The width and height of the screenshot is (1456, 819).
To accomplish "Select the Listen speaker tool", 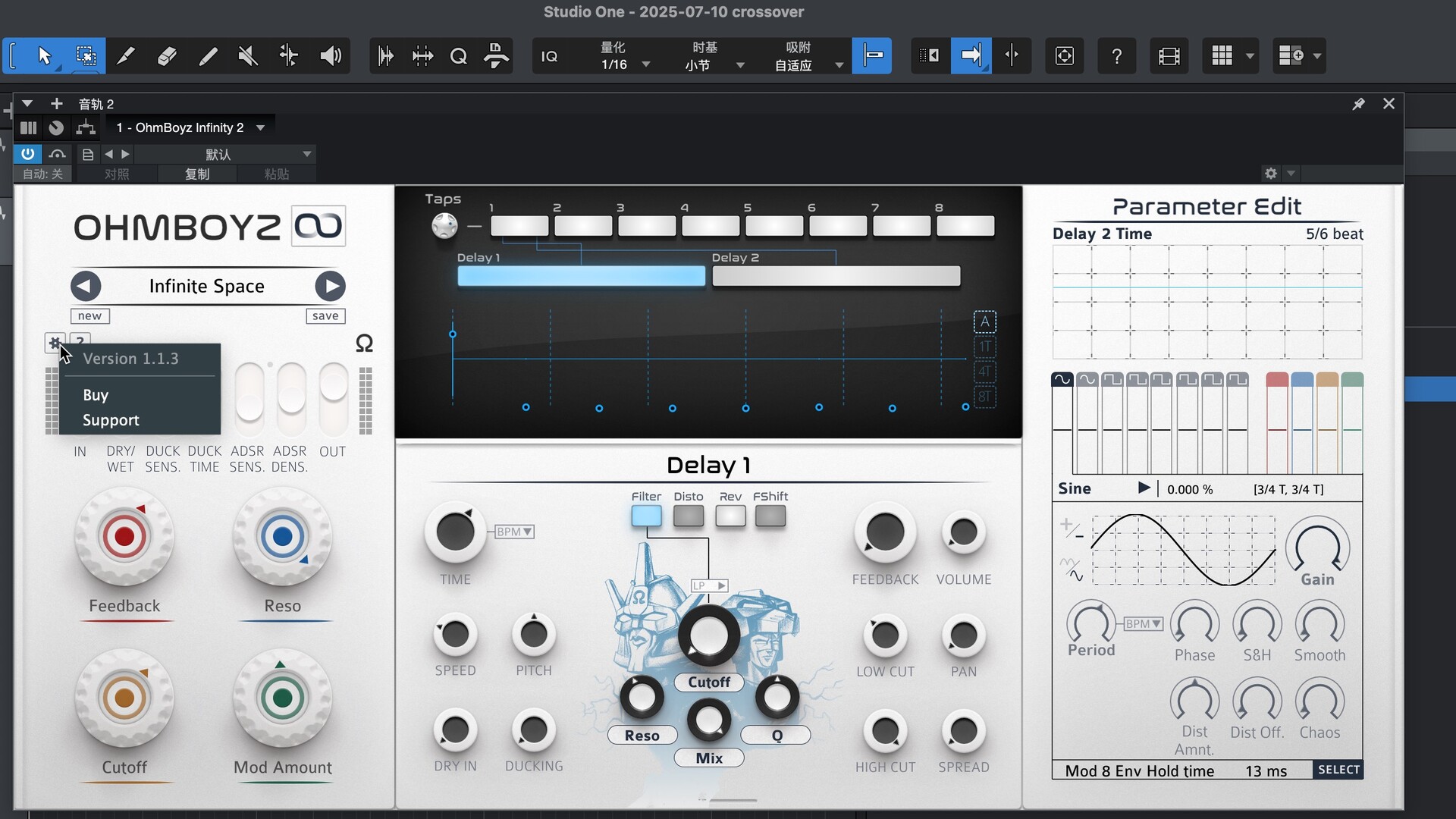I will coord(330,55).
